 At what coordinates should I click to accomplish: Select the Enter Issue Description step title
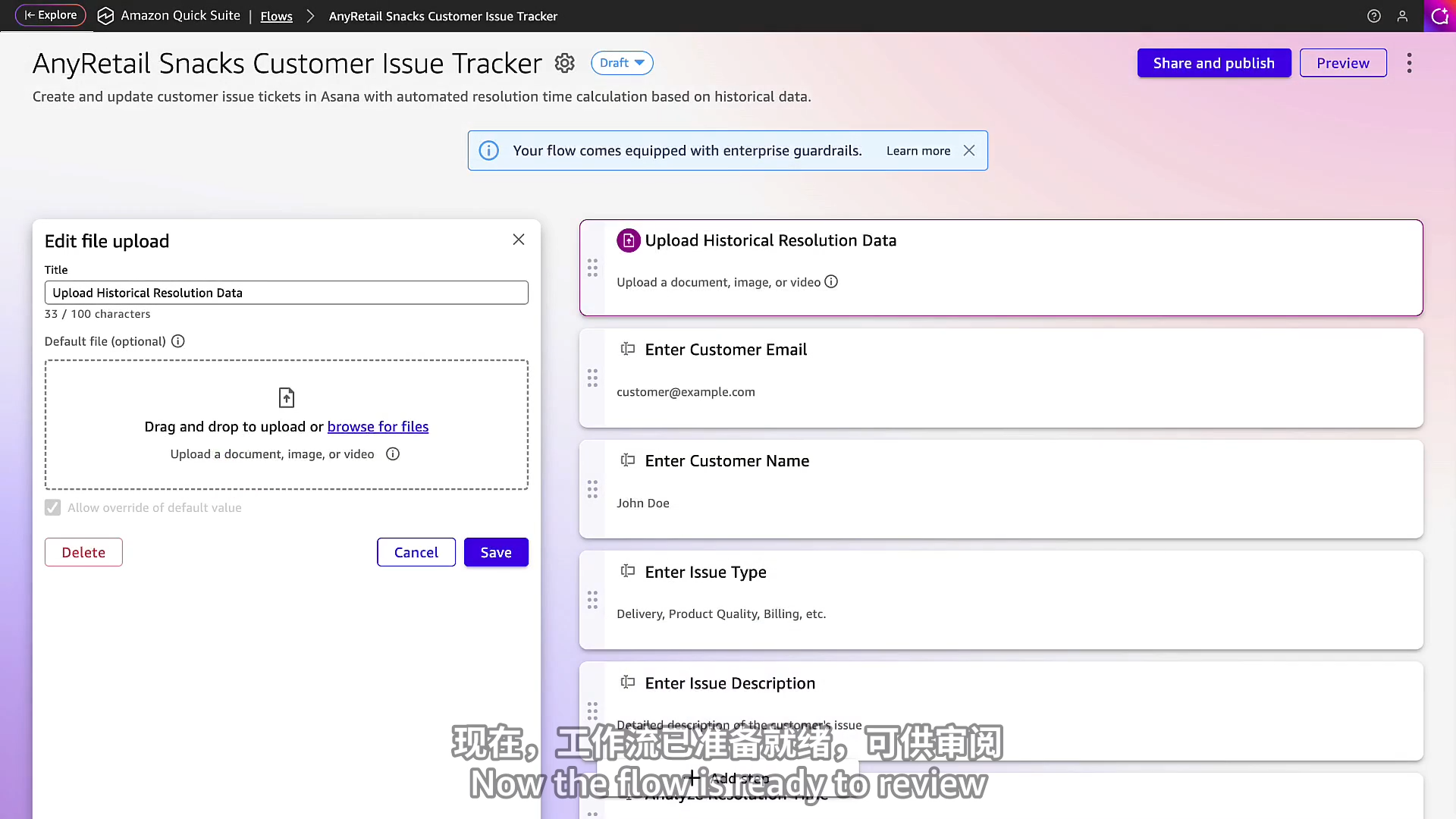[730, 683]
